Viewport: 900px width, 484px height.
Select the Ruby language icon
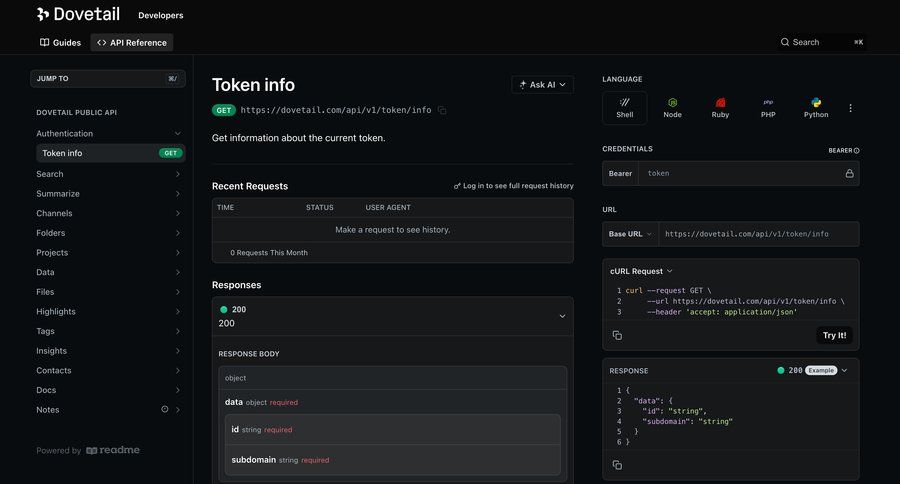coord(720,108)
